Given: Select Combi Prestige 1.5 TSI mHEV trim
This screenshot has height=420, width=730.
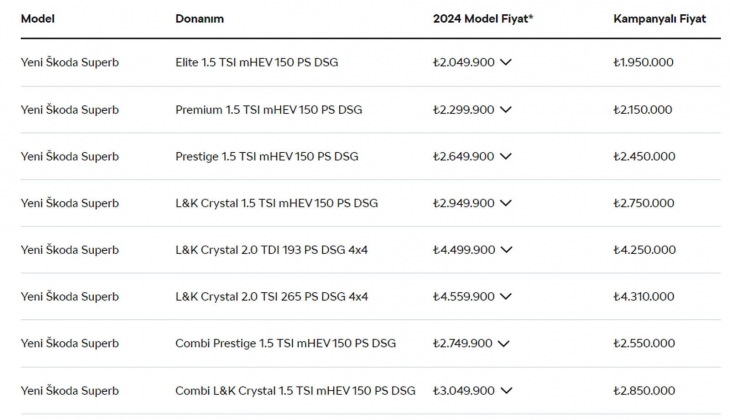Looking at the screenshot, I should point(285,343).
